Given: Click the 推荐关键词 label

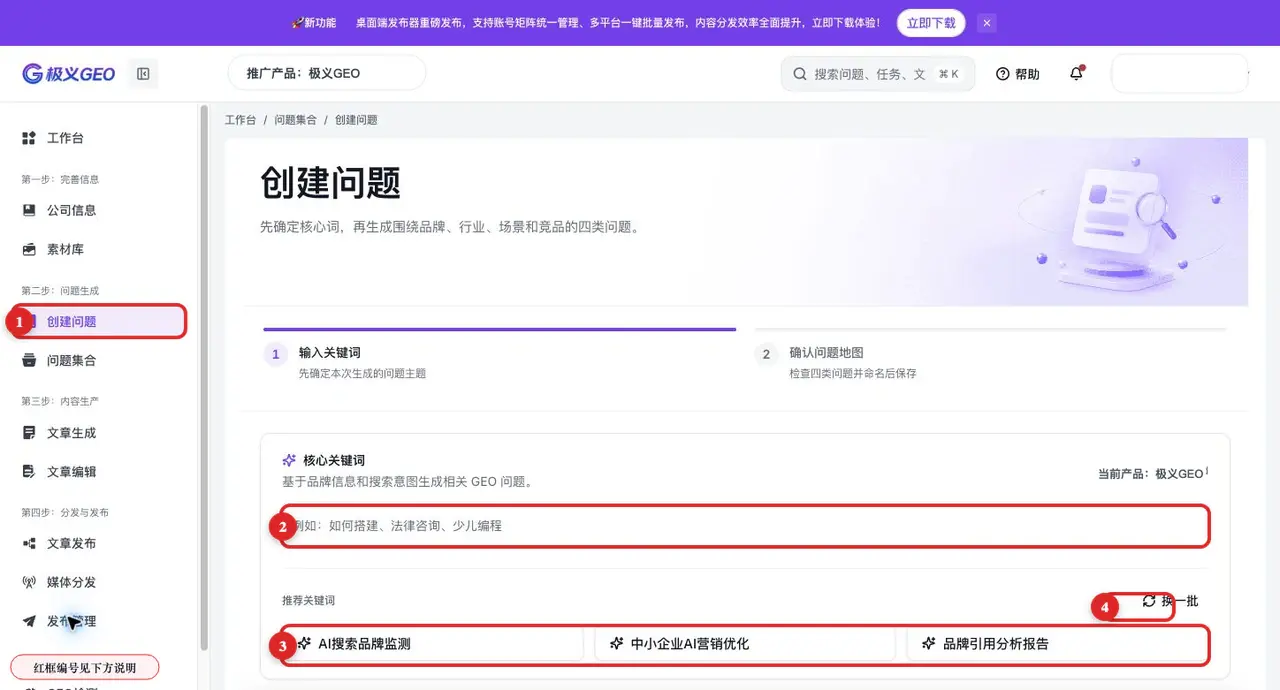Looking at the screenshot, I should pyautogui.click(x=308, y=601).
